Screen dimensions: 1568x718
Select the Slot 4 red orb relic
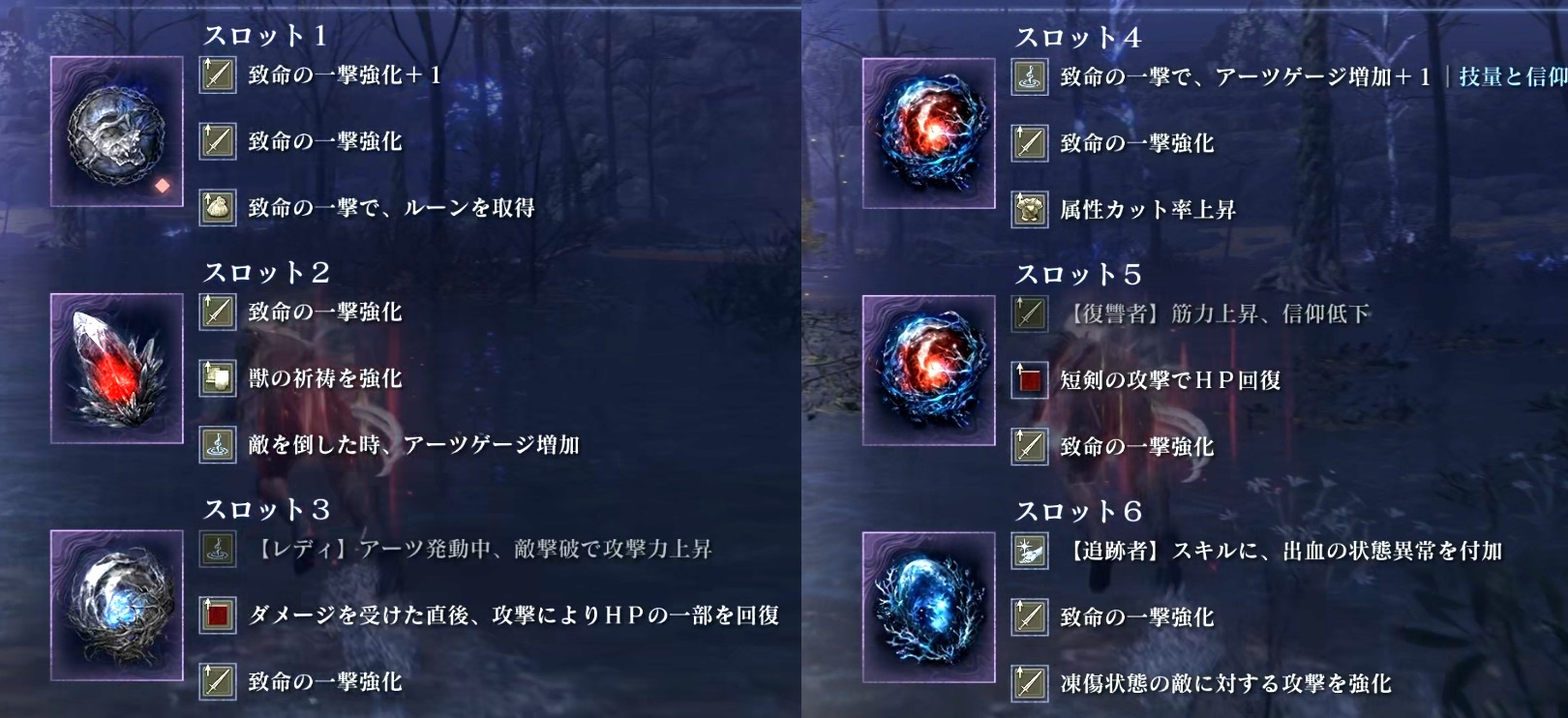point(929,134)
